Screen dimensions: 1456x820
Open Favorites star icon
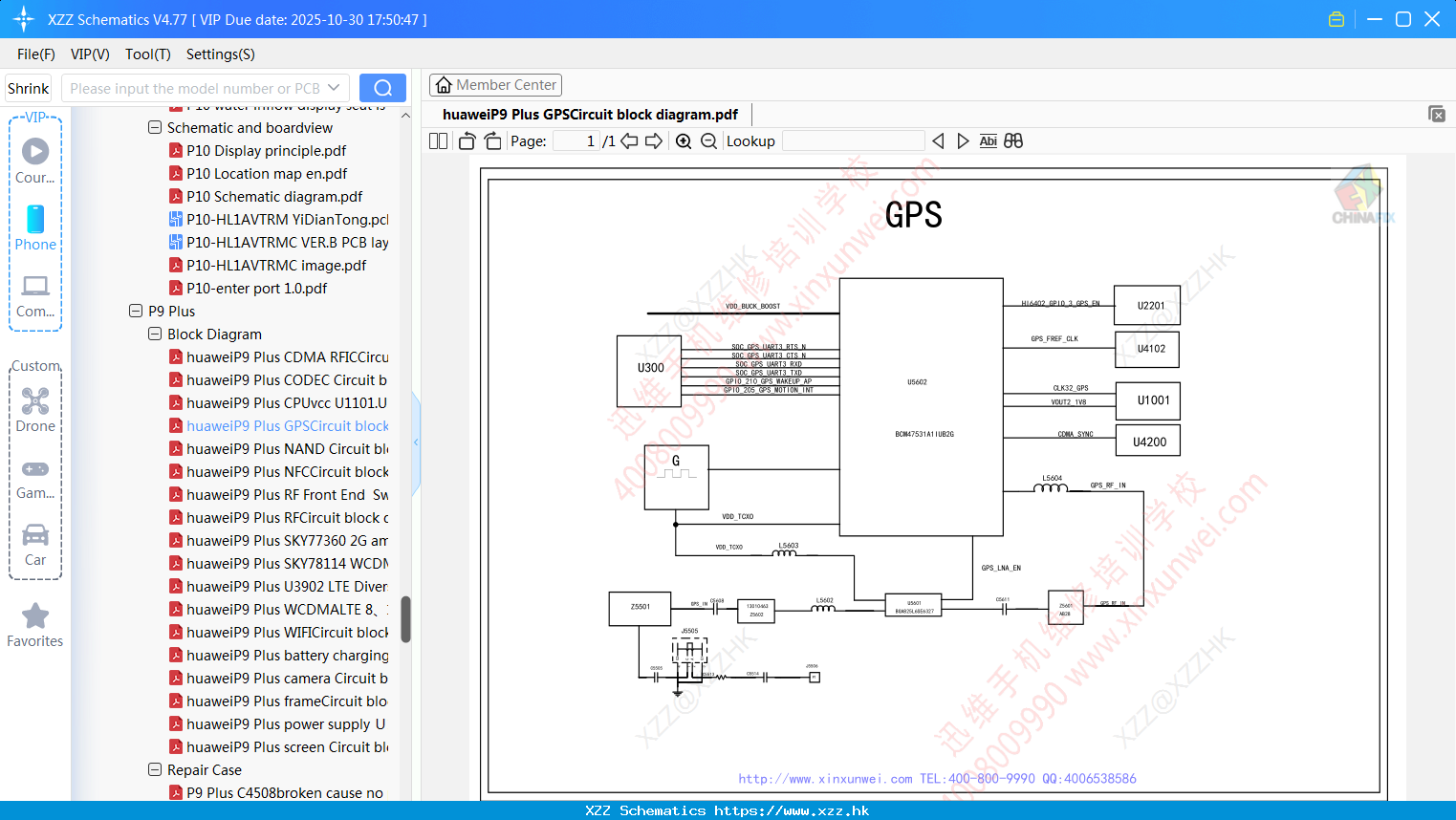coord(35,626)
